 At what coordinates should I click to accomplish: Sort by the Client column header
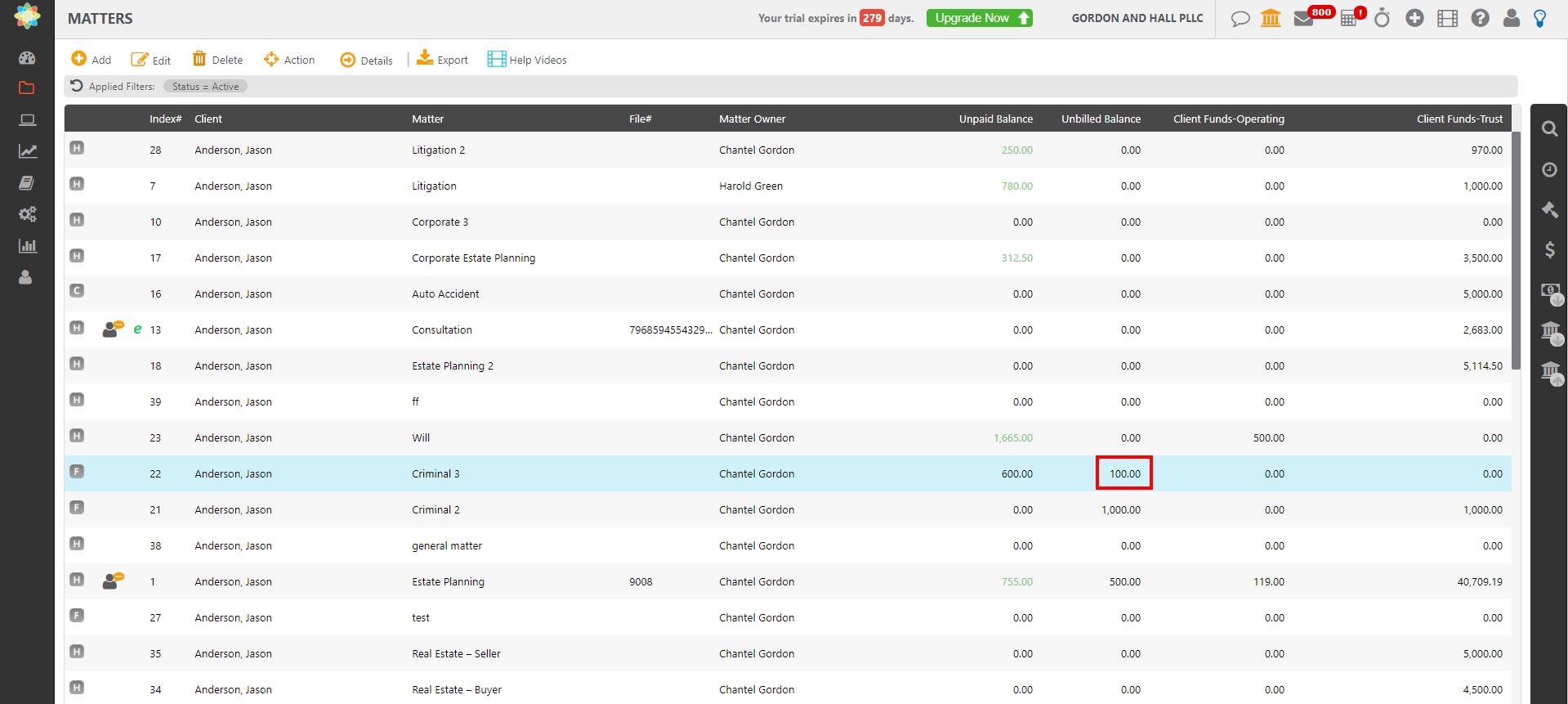click(208, 119)
